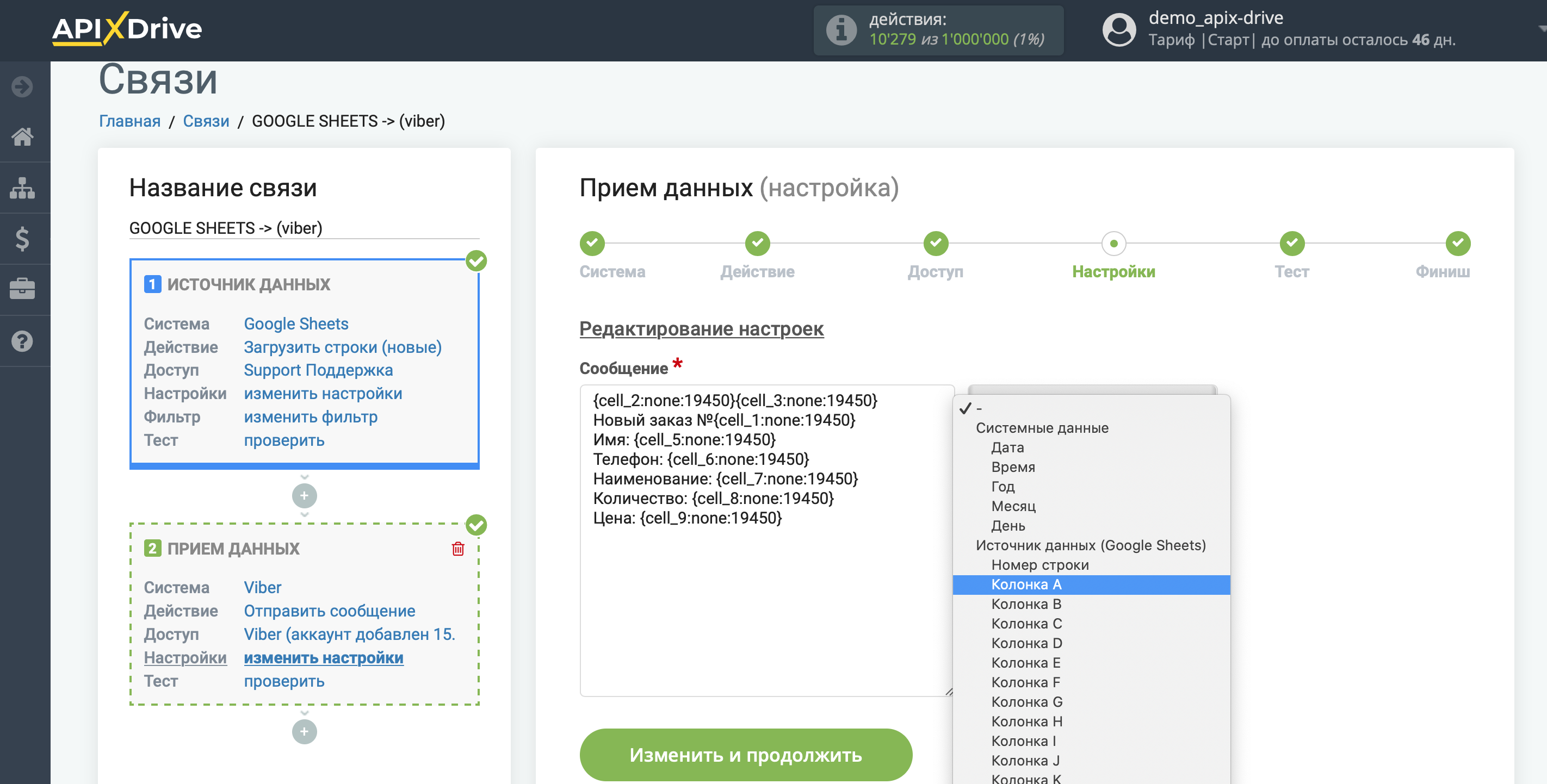Choose Колонка A option
This screenshot has width=1547, height=784.
1091,584
